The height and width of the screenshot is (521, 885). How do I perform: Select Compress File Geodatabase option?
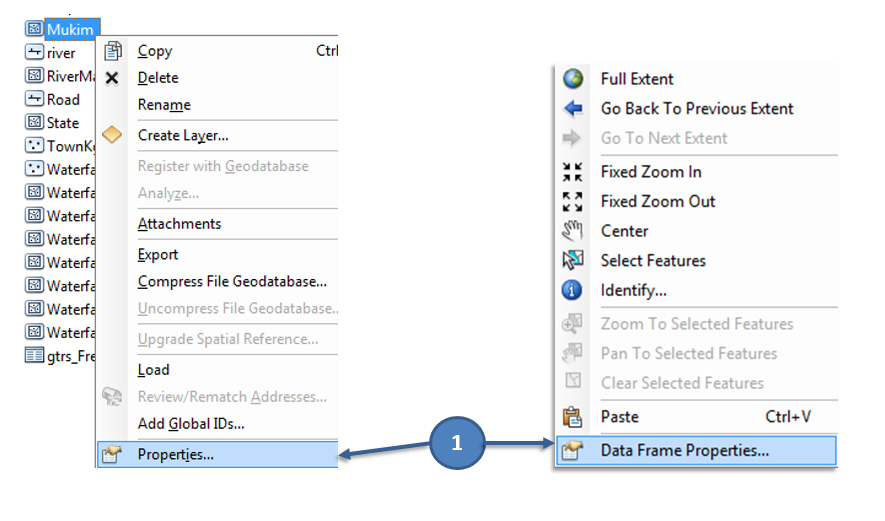tap(232, 282)
